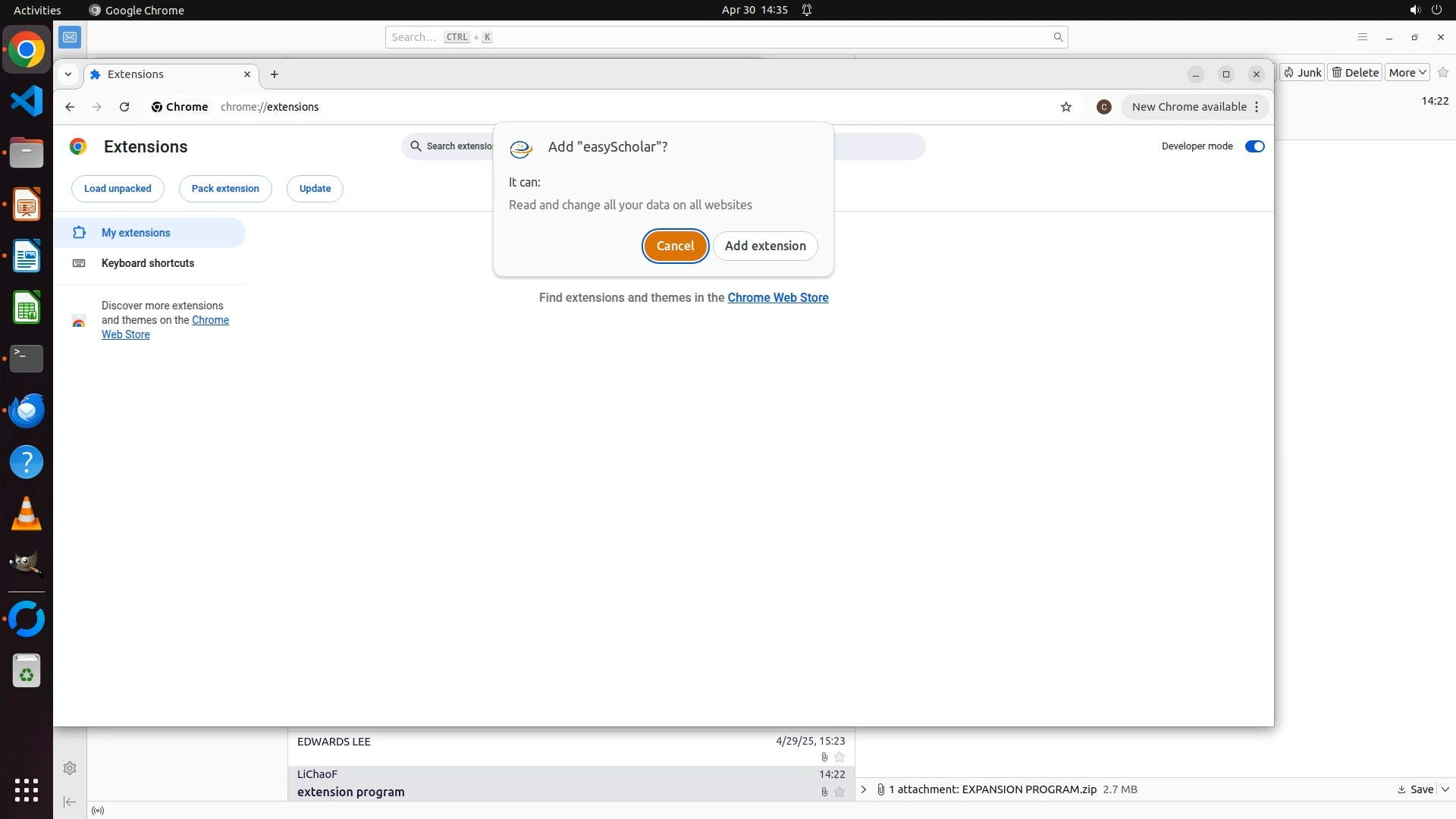
Task: Open new tab with plus icon
Action: click(275, 74)
